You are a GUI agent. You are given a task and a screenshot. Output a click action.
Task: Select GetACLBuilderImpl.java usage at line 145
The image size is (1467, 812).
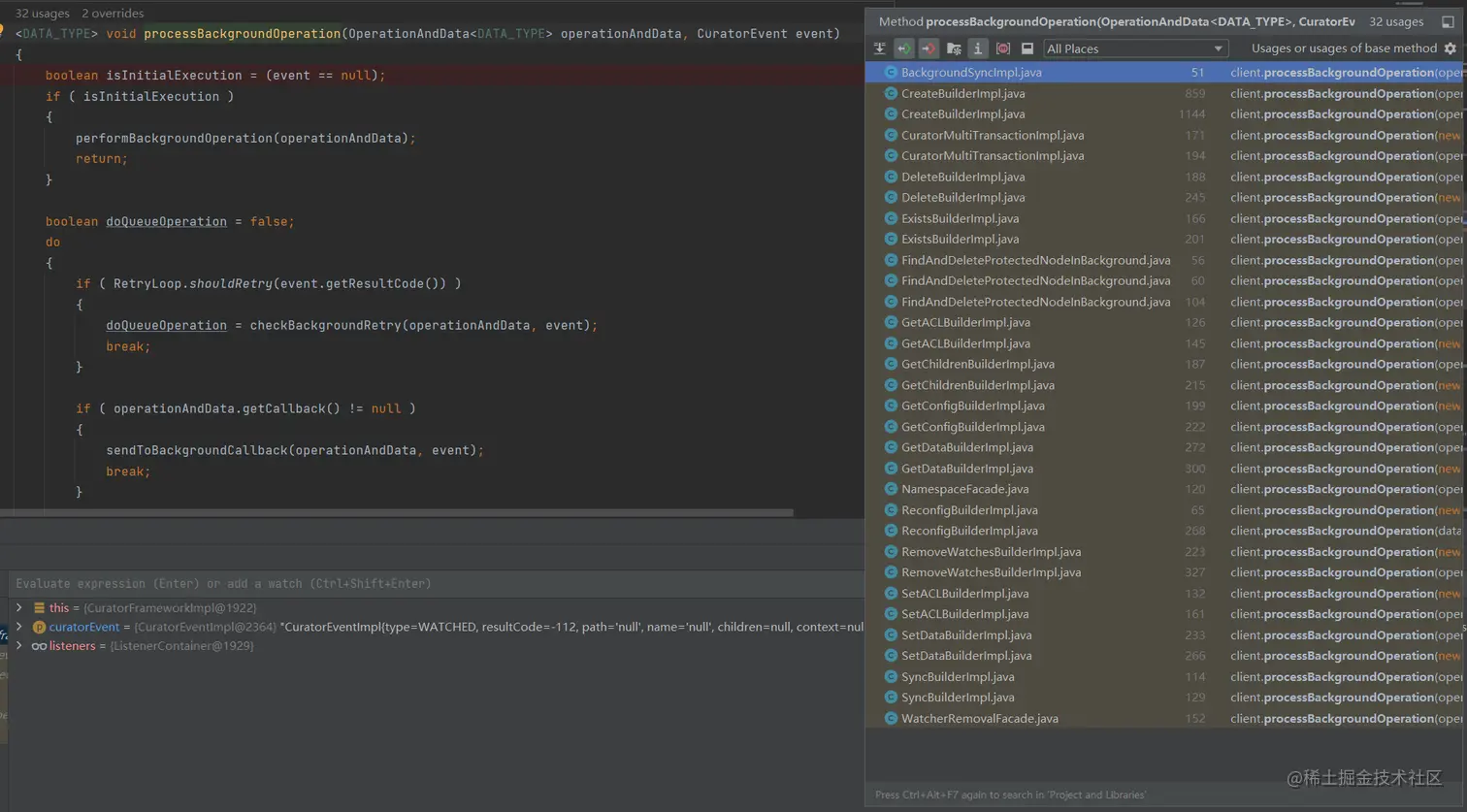coord(1165,344)
